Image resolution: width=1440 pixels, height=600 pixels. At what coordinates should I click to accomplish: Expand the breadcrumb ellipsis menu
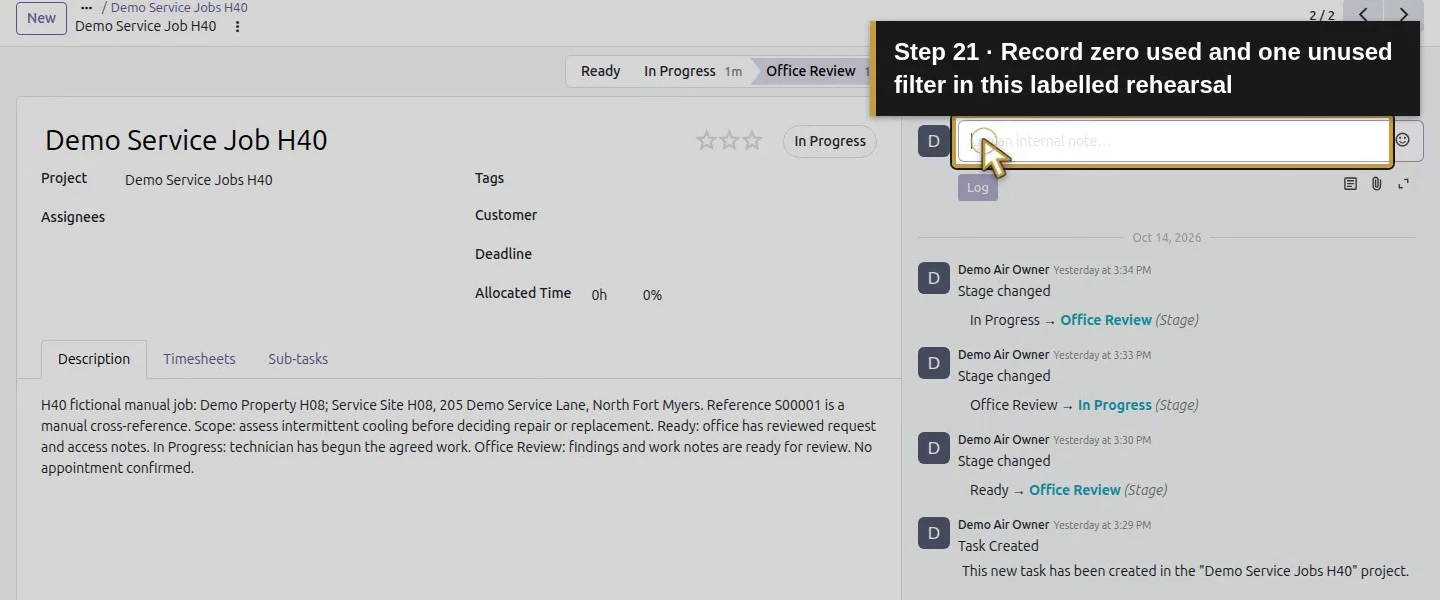pyautogui.click(x=86, y=8)
